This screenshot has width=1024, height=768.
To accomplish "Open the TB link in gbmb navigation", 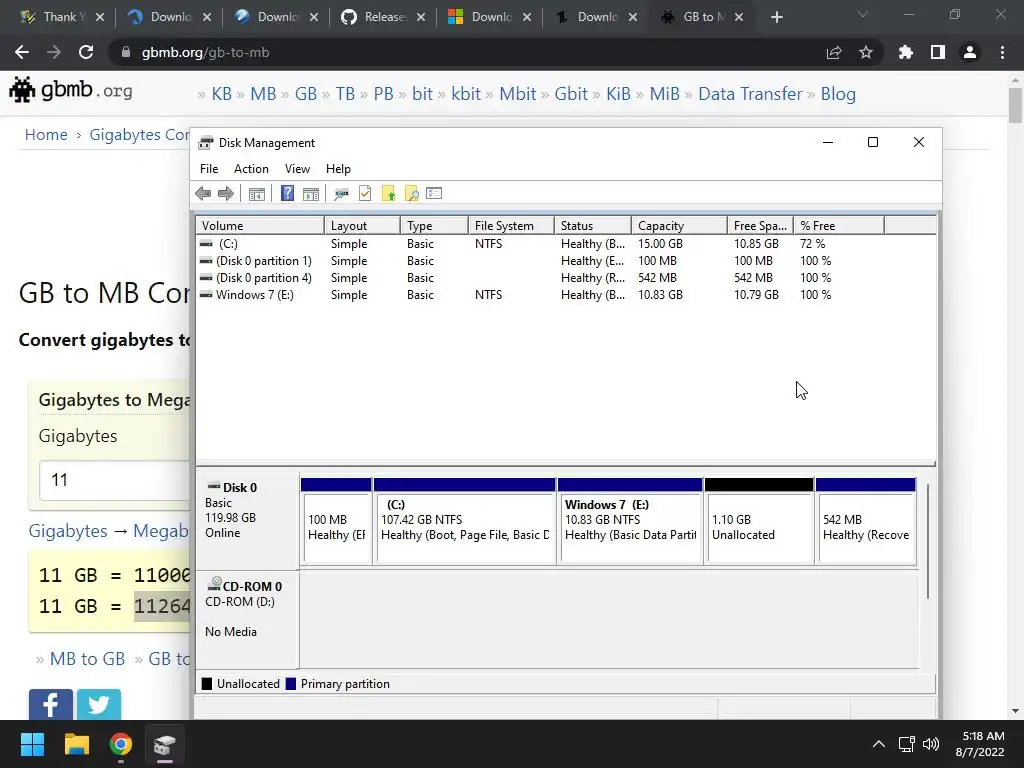I will click(x=345, y=94).
